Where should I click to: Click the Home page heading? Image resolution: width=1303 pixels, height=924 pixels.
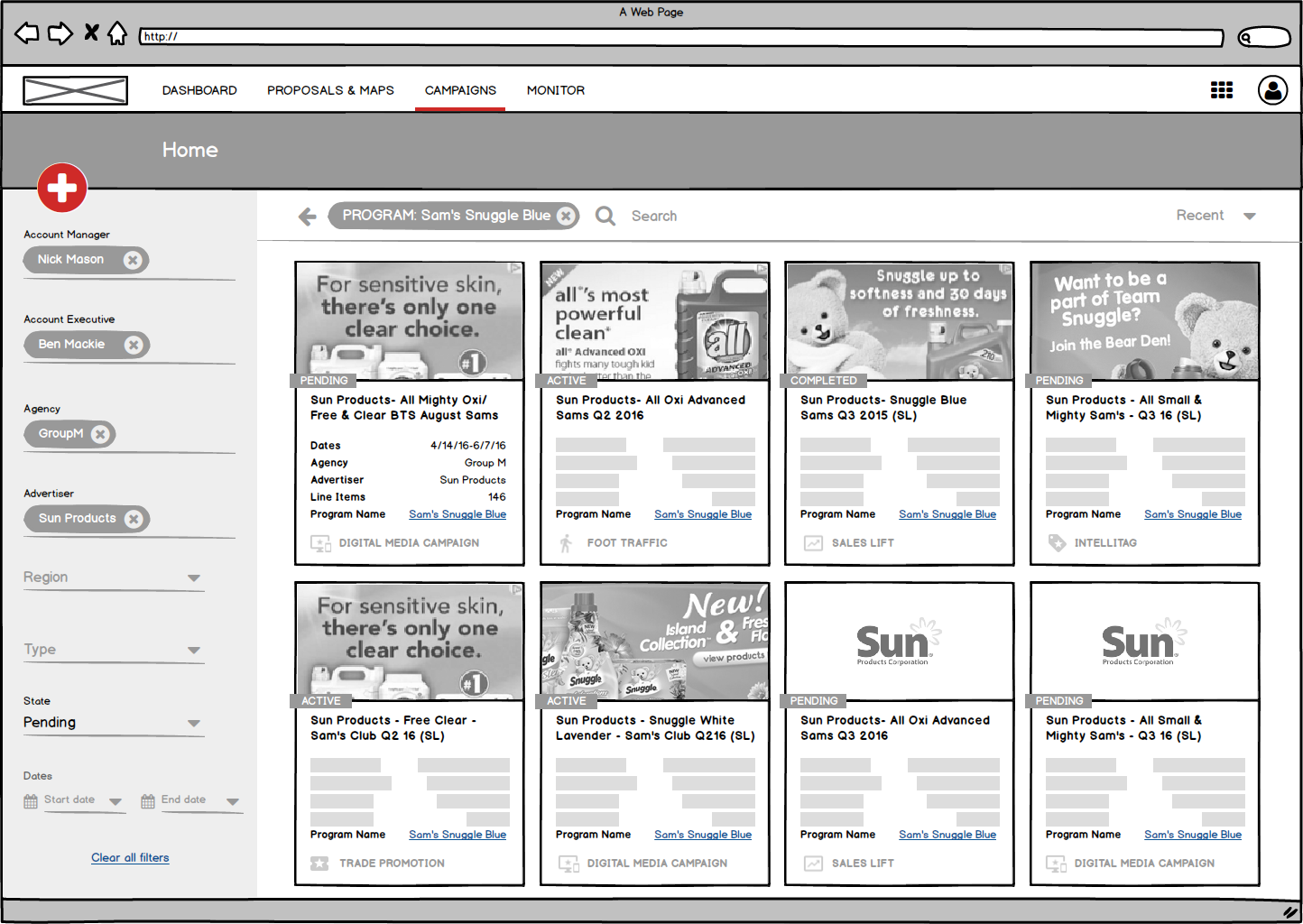point(190,150)
